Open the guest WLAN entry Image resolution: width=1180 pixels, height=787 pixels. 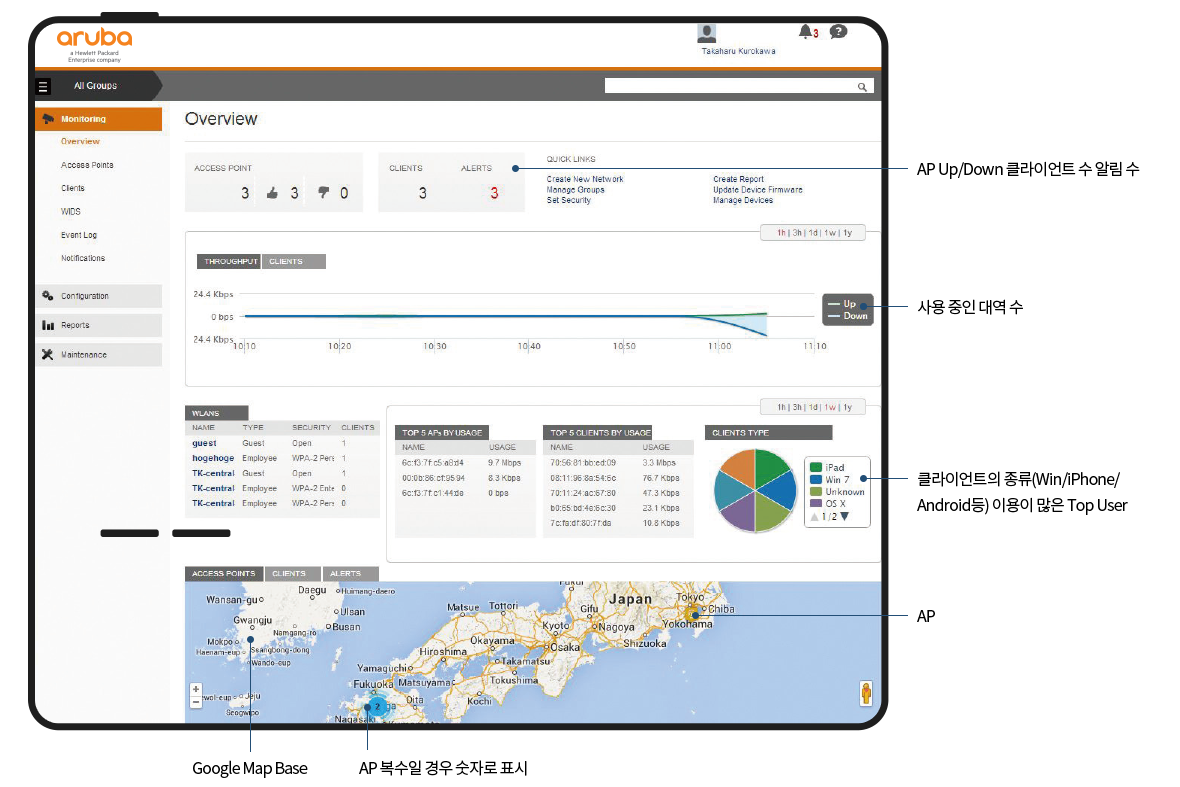coord(204,443)
